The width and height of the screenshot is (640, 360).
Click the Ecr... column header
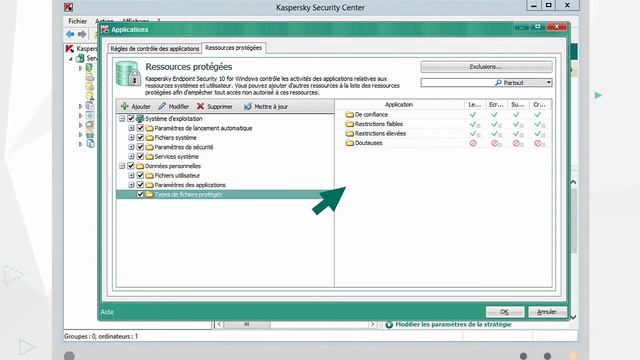click(496, 105)
